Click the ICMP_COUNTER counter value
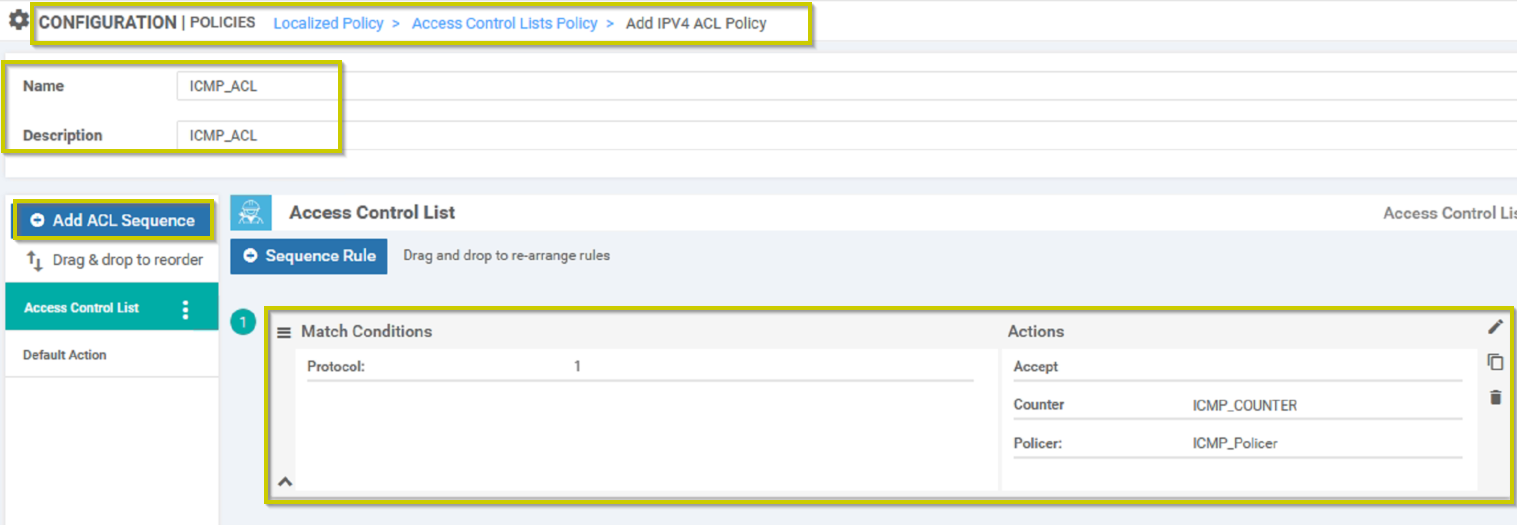The image size is (1517, 525). pos(1245,405)
